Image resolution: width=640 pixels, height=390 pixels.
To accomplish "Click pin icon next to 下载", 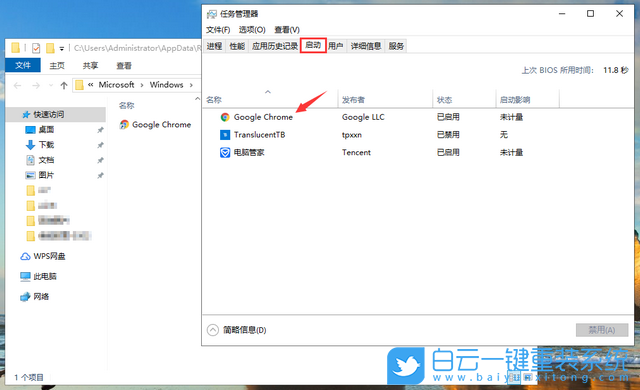I will (100, 145).
